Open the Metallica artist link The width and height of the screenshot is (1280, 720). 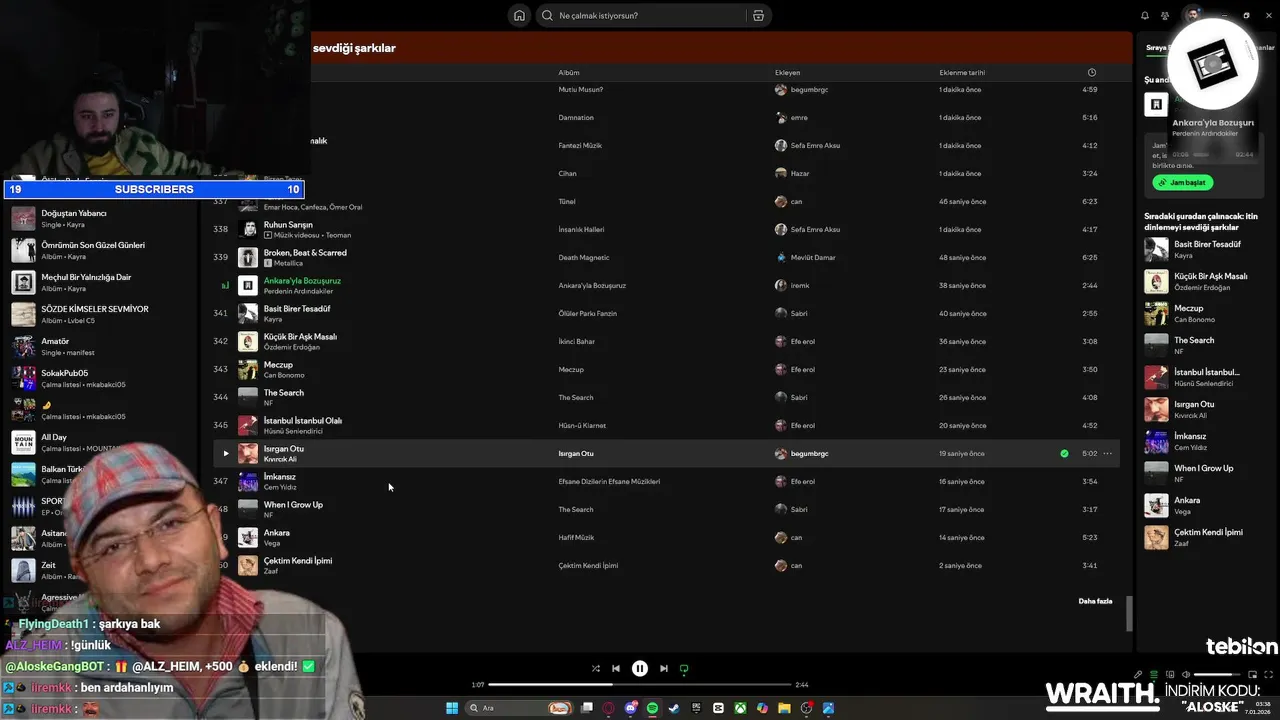pos(289,263)
